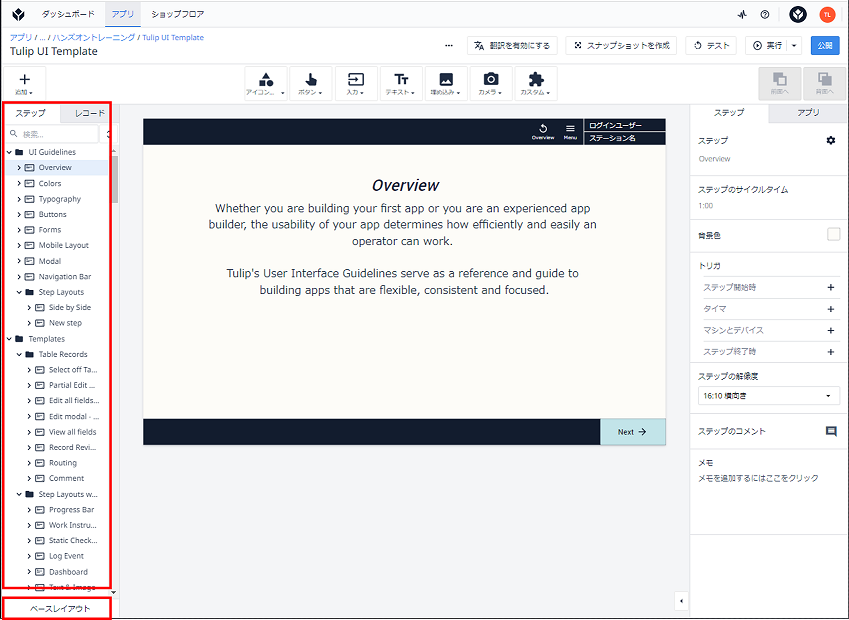
Task: Collapse the Step Layouts folder
Action: click(19, 292)
